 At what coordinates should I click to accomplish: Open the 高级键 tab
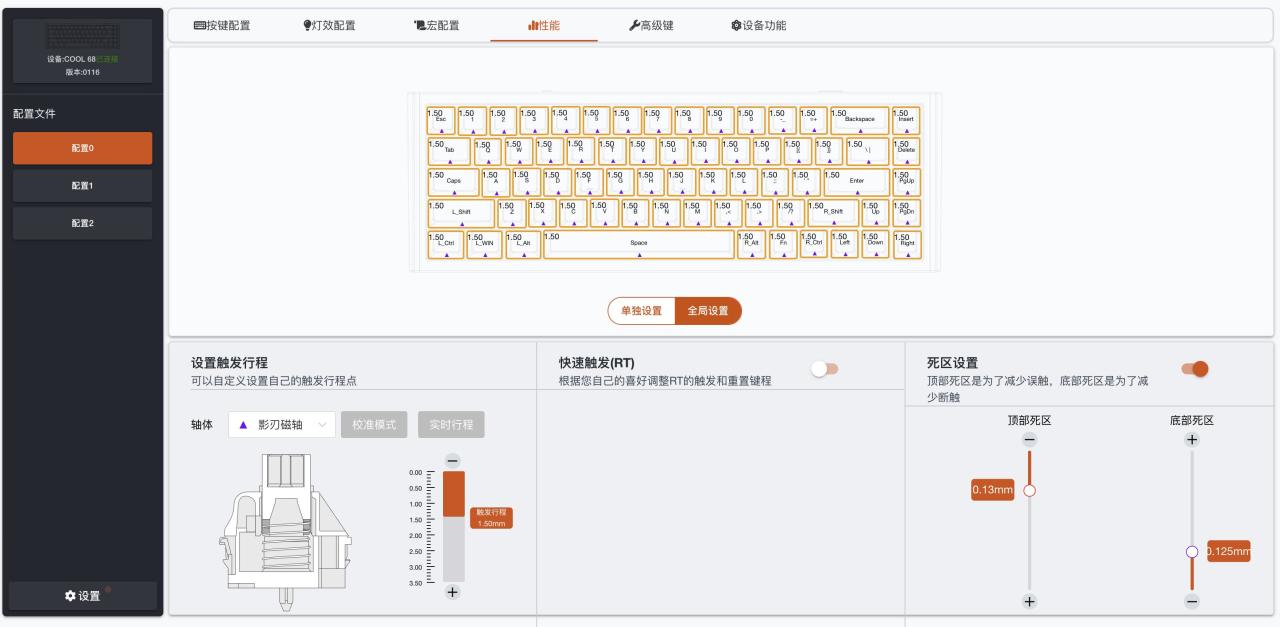651,25
